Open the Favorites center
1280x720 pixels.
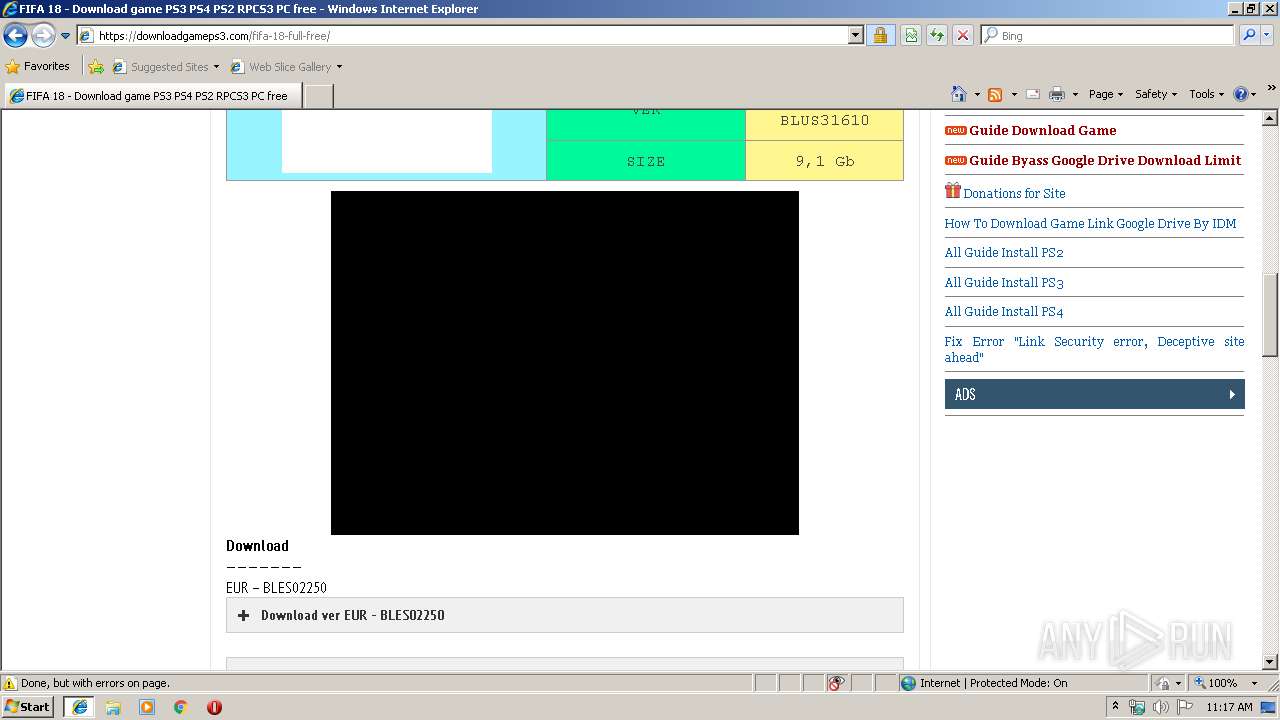38,67
